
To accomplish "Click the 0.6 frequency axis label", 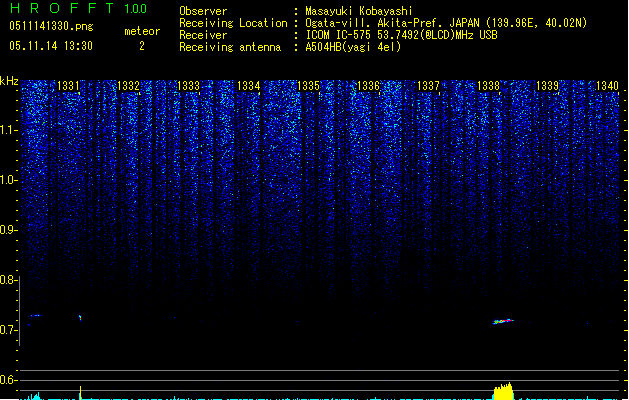I will 9,380.
